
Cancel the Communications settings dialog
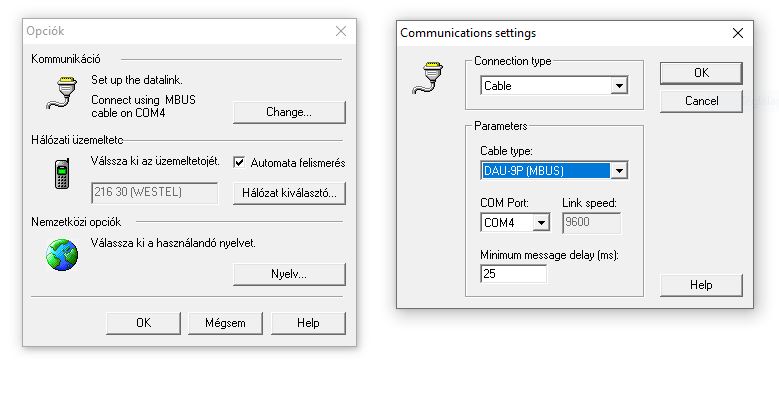point(701,101)
